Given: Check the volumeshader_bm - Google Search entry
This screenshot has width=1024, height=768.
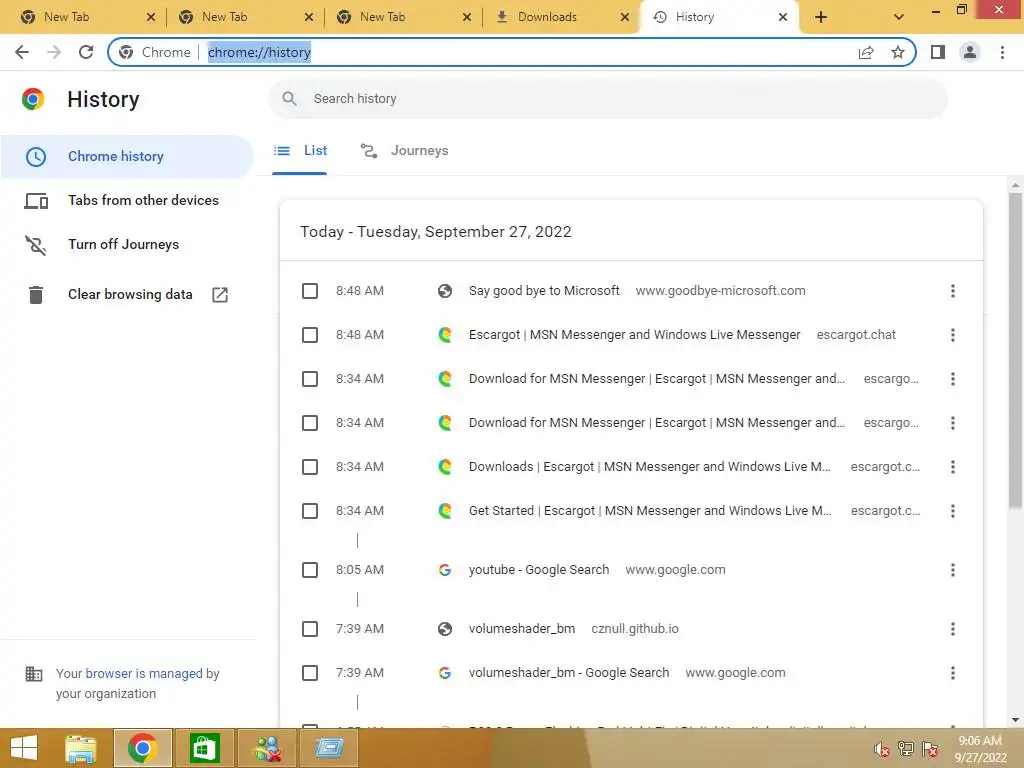Looking at the screenshot, I should [x=310, y=673].
